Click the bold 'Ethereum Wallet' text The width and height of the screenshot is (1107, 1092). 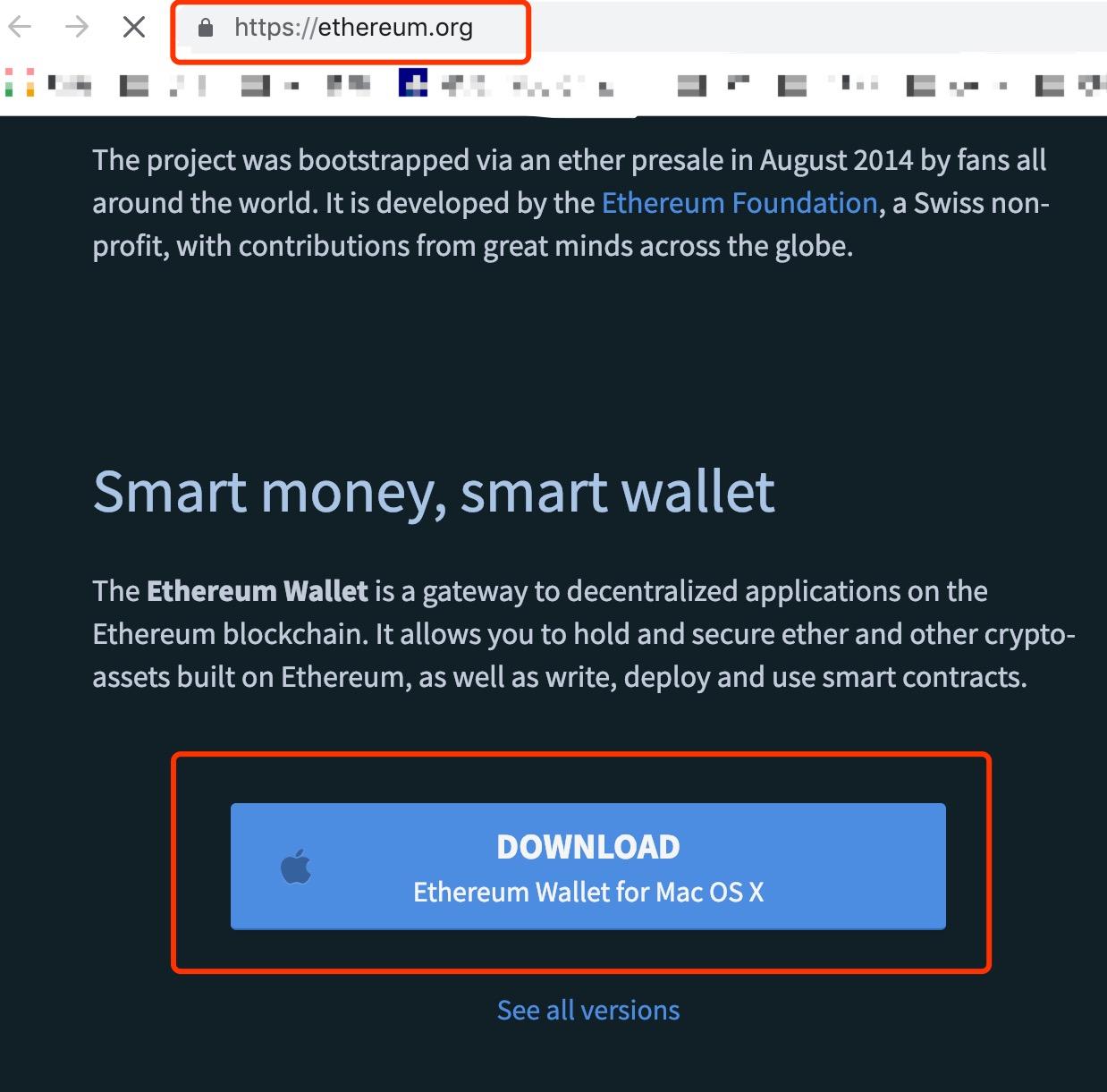pyautogui.click(x=258, y=591)
